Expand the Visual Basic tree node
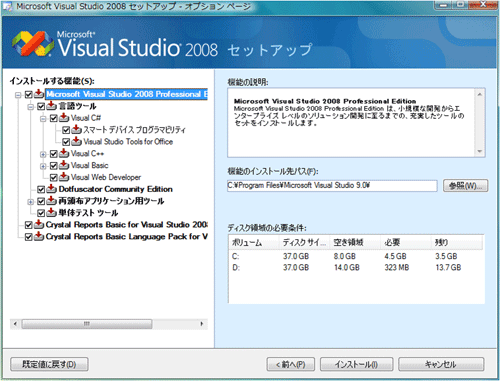The width and height of the screenshot is (500, 381). tap(43, 166)
